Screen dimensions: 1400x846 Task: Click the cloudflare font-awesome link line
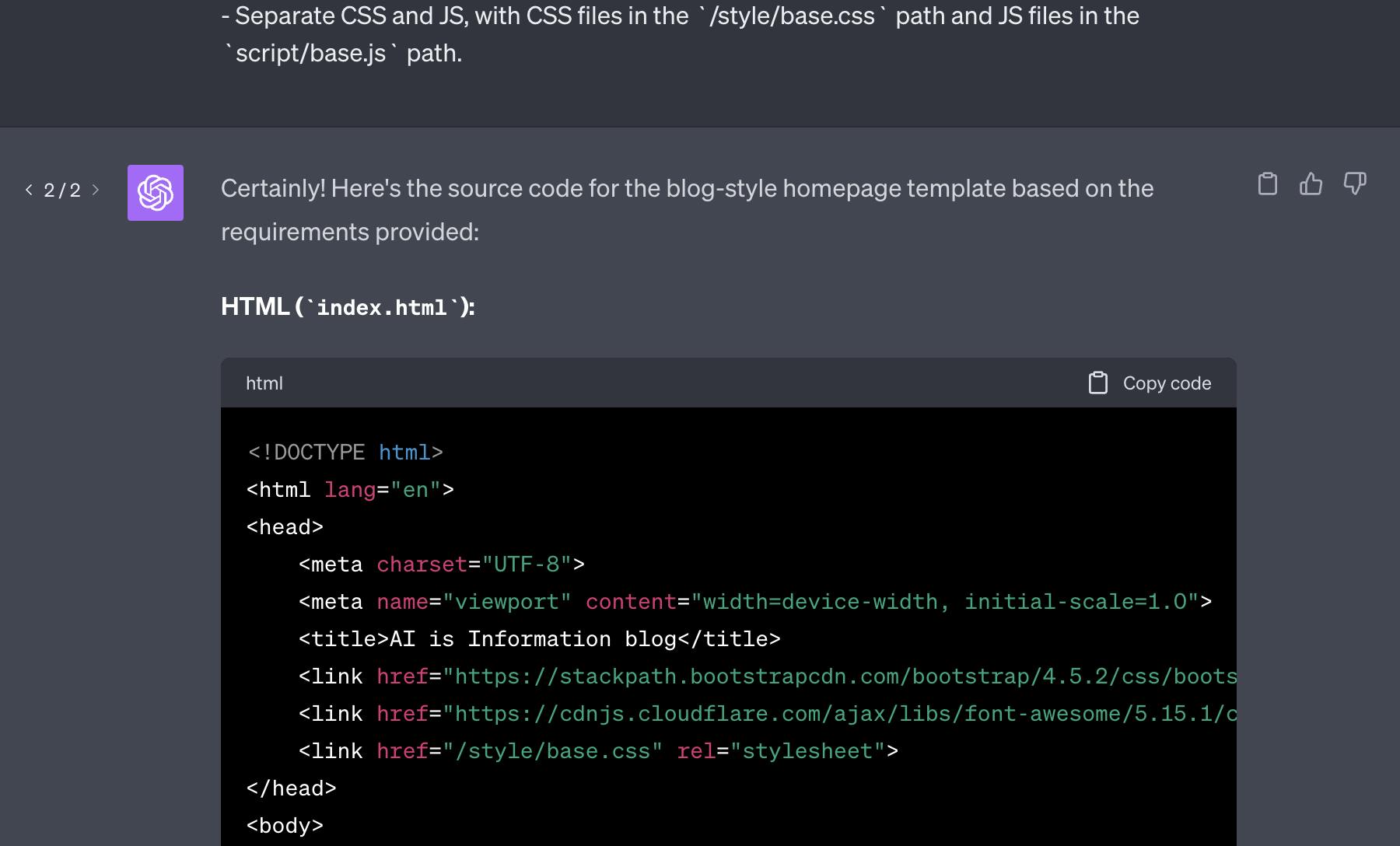coord(768,714)
